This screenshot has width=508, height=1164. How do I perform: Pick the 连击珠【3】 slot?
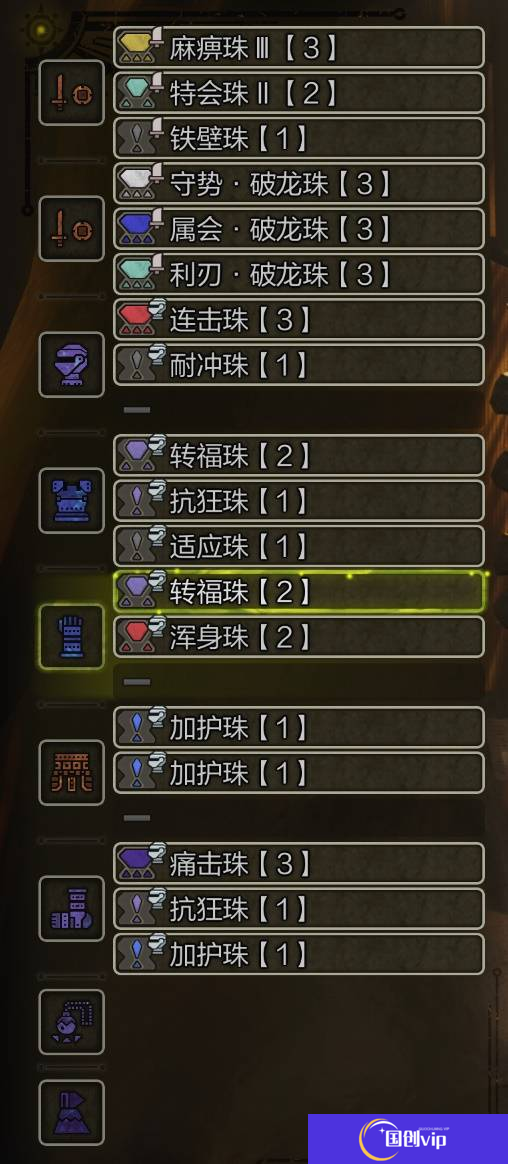[299, 319]
